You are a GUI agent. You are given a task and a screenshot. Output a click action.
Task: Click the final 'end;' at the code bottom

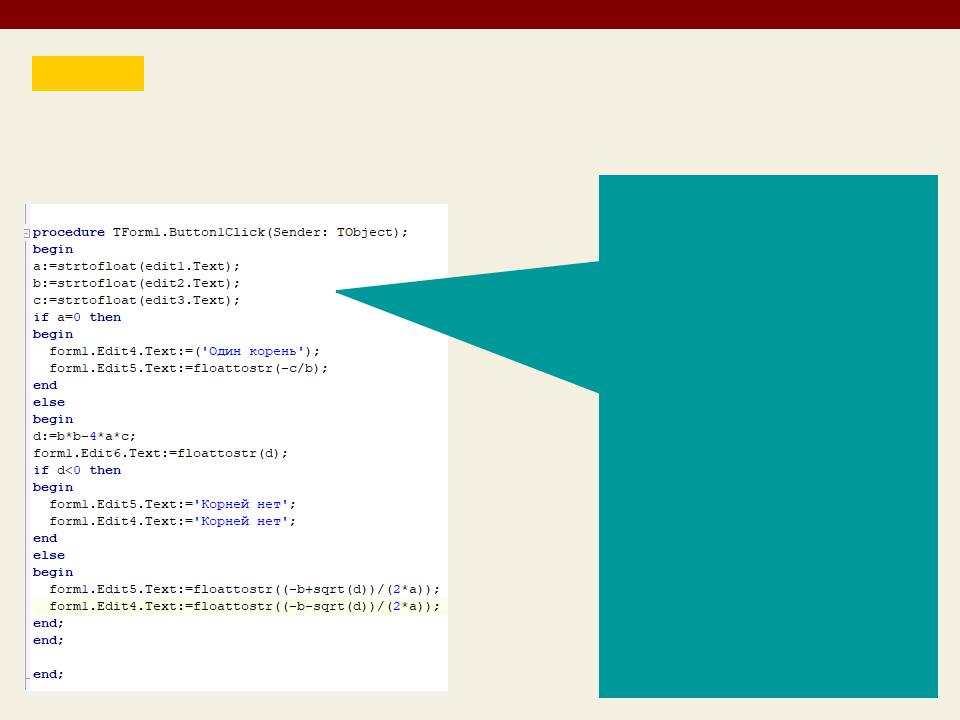click(x=48, y=675)
